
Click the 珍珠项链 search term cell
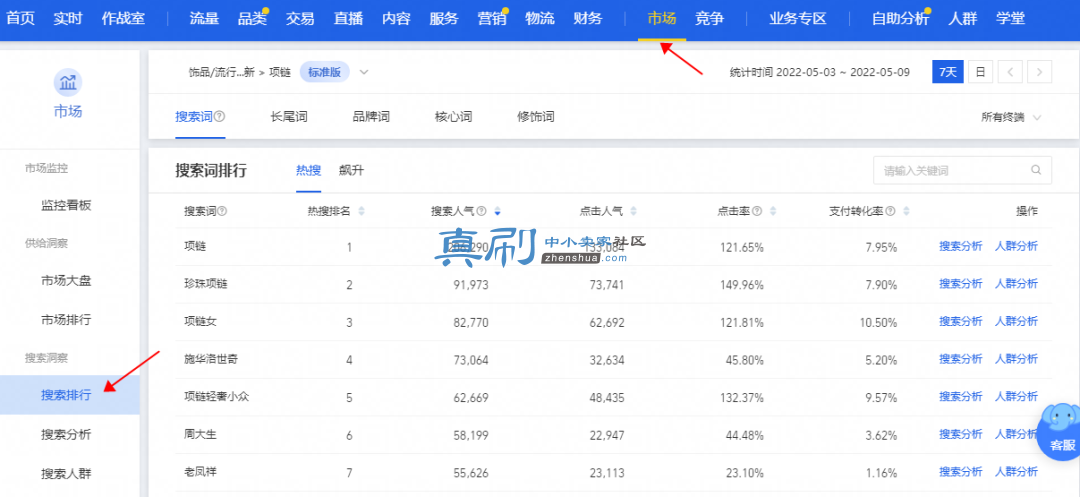(x=205, y=284)
